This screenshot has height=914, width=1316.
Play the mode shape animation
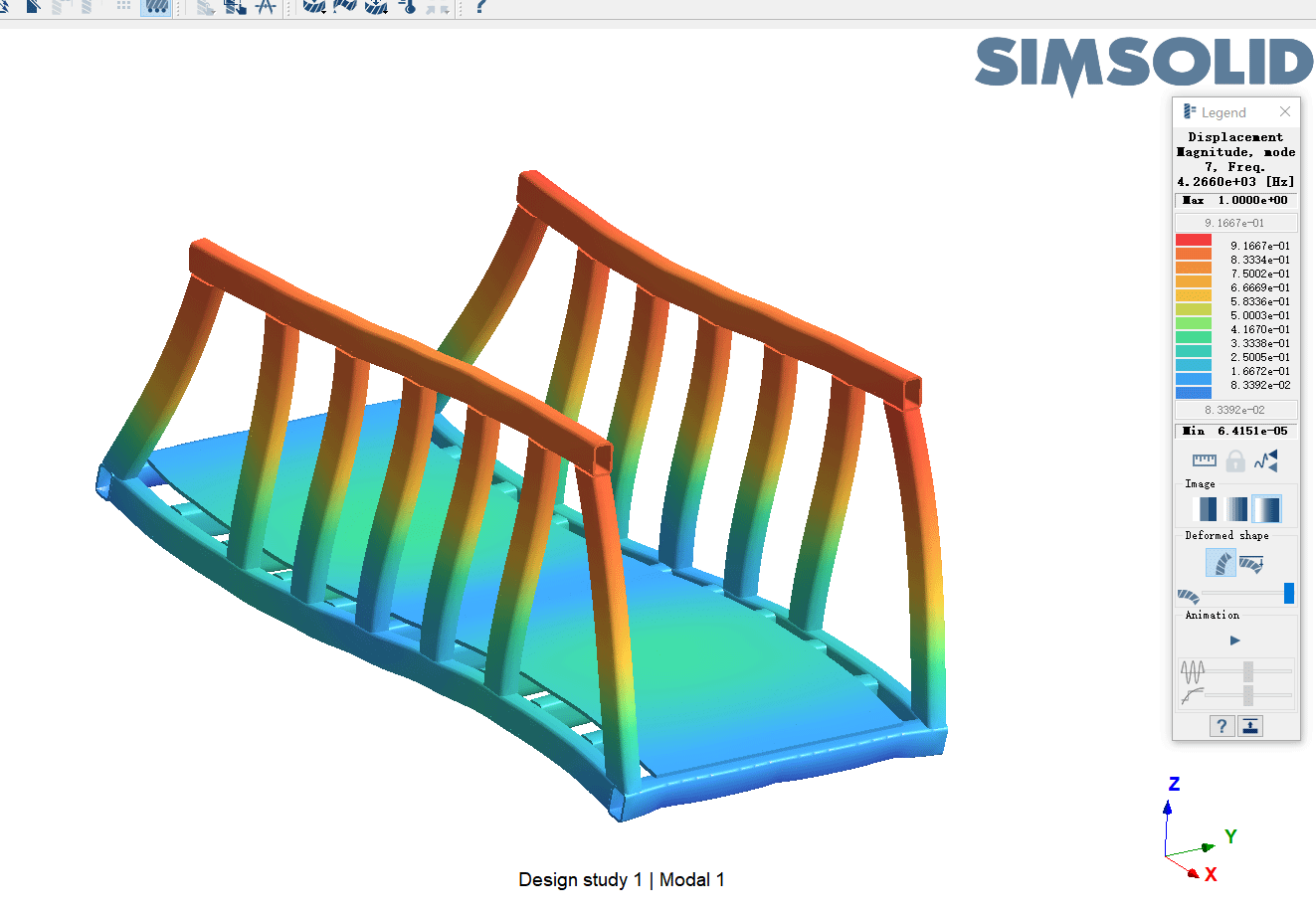(1235, 640)
